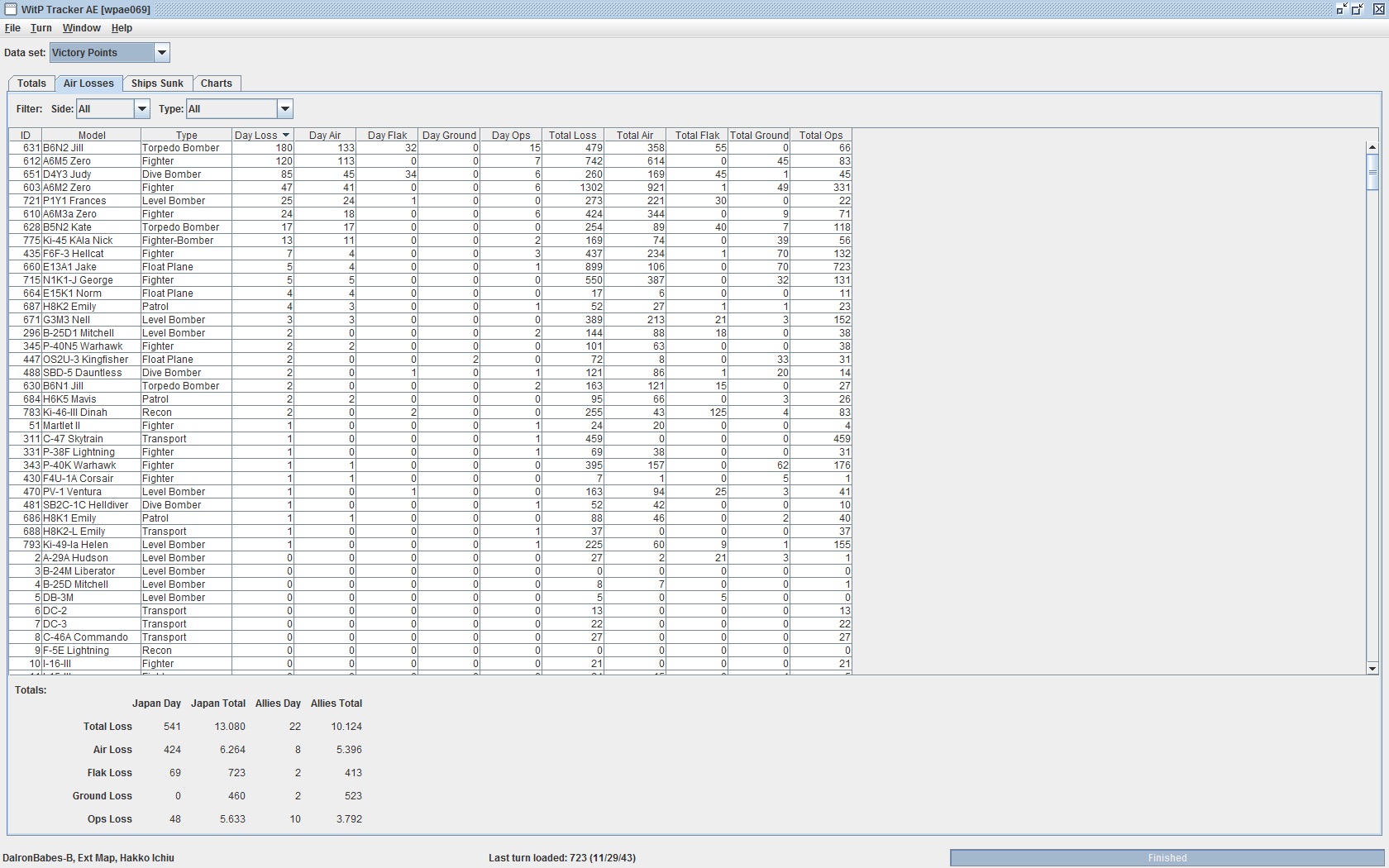Click the scrollbar down arrow

coord(1372,668)
